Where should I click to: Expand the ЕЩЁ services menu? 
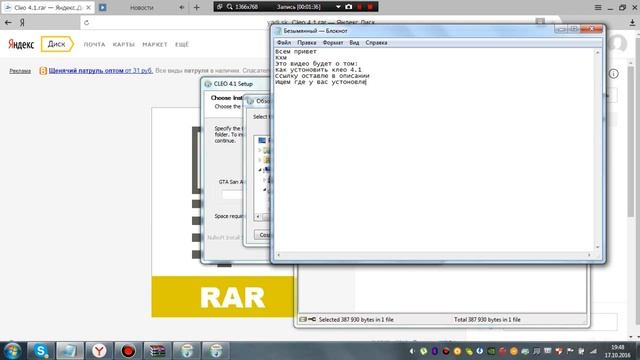pyautogui.click(x=182, y=44)
